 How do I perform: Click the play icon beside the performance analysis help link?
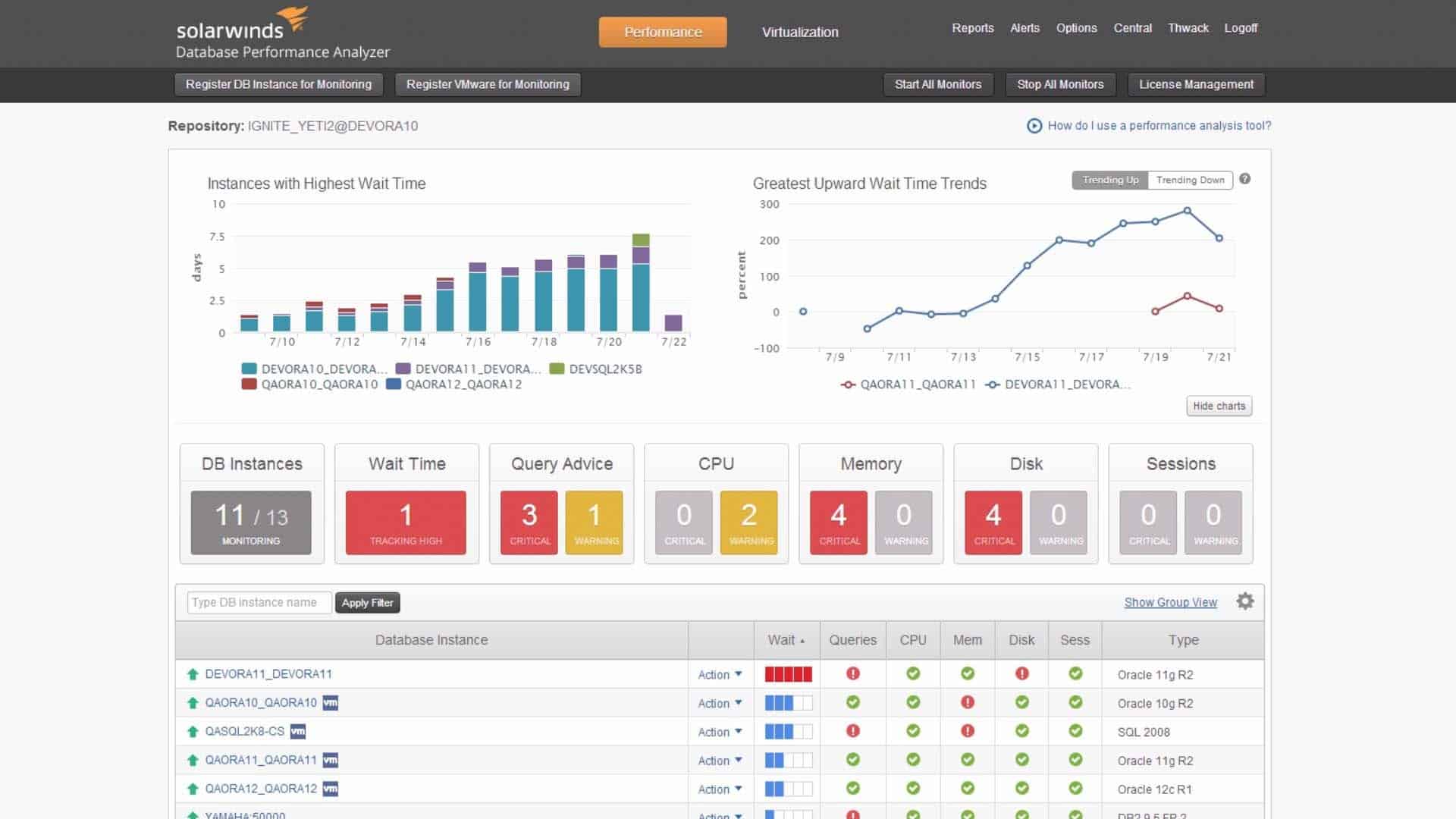[1034, 126]
